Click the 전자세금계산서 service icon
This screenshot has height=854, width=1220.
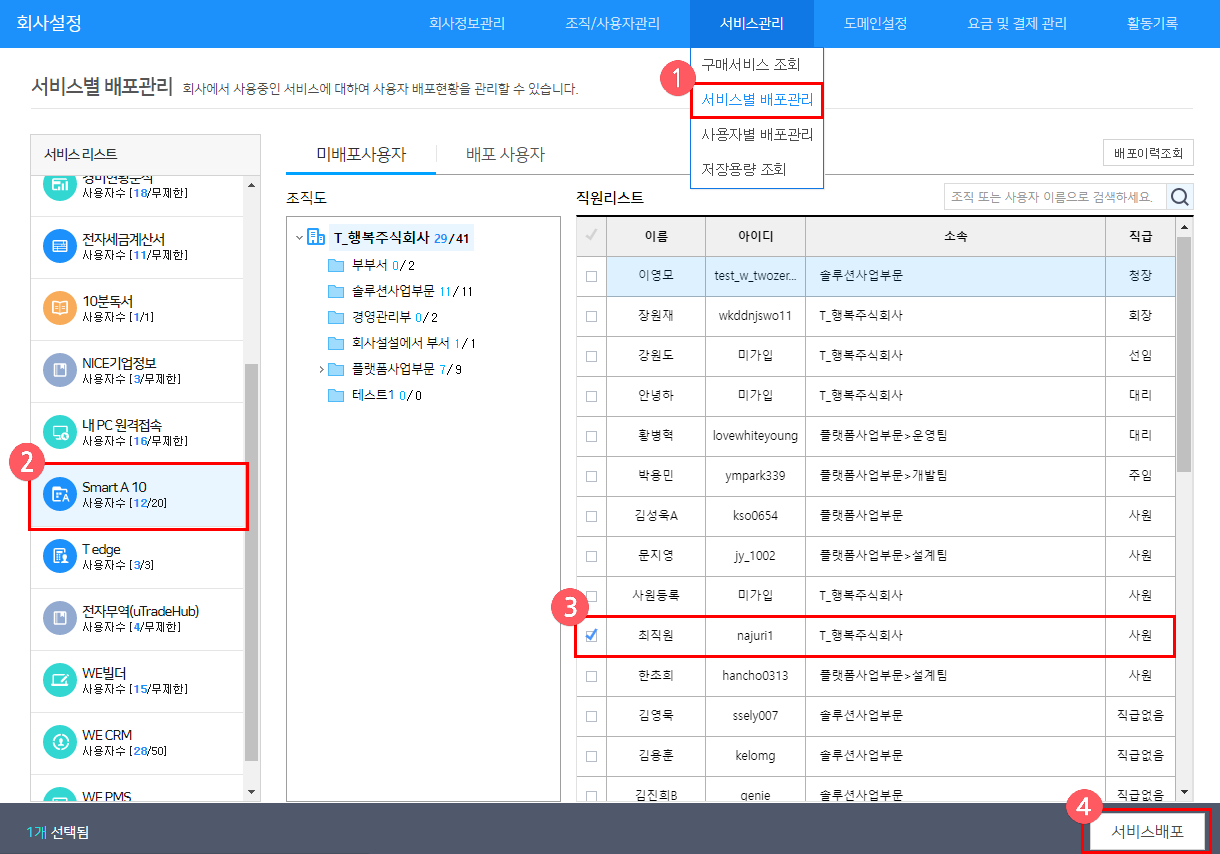60,246
